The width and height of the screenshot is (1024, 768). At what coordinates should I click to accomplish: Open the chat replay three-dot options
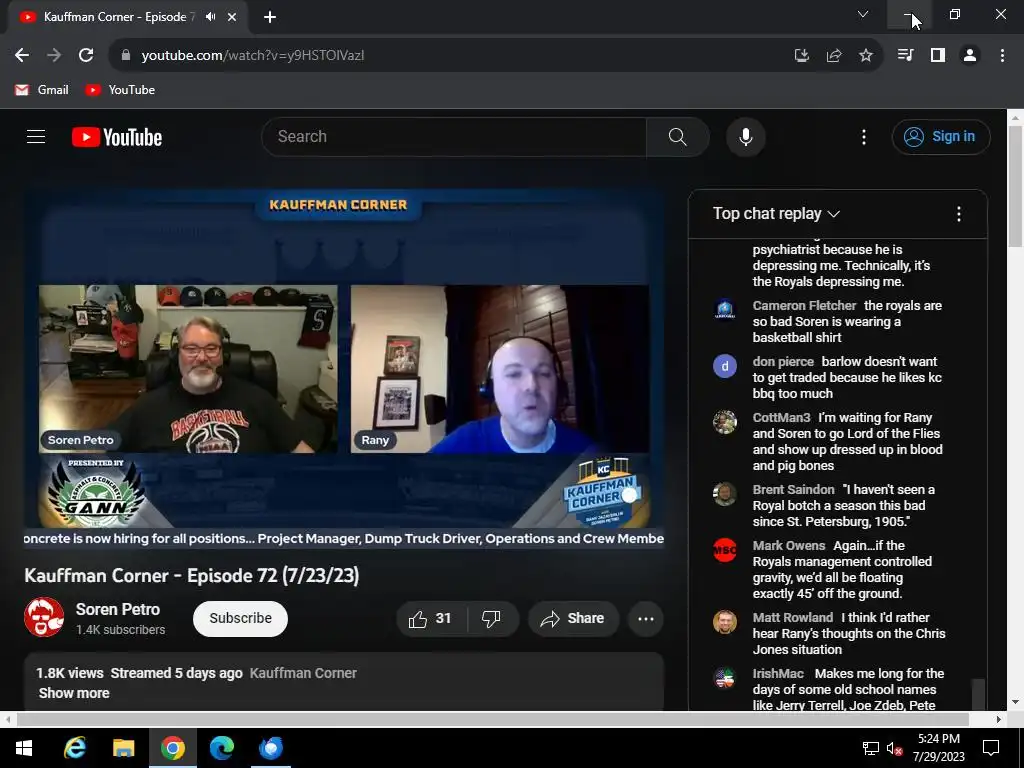[958, 214]
